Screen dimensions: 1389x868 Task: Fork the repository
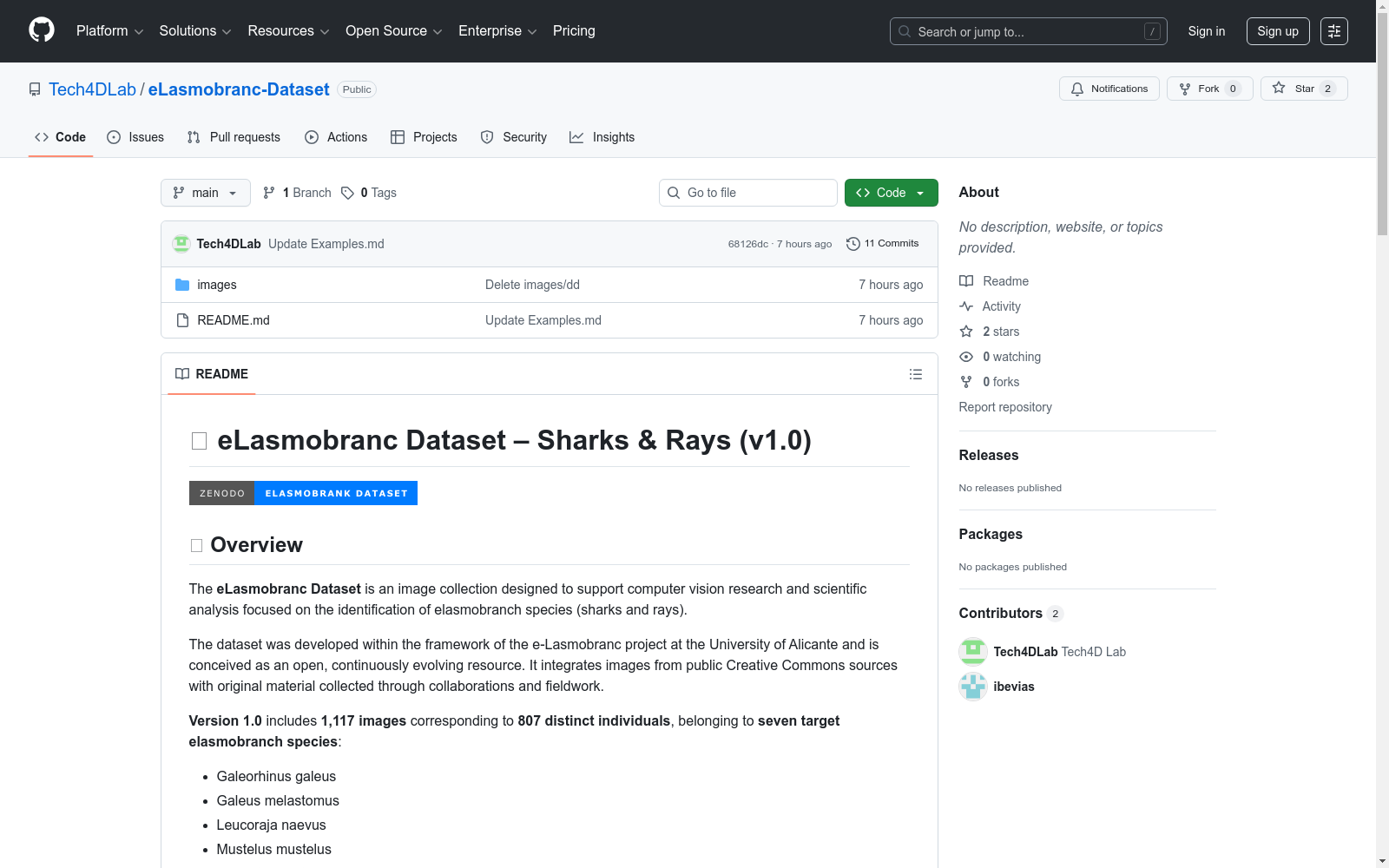[x=1209, y=89]
